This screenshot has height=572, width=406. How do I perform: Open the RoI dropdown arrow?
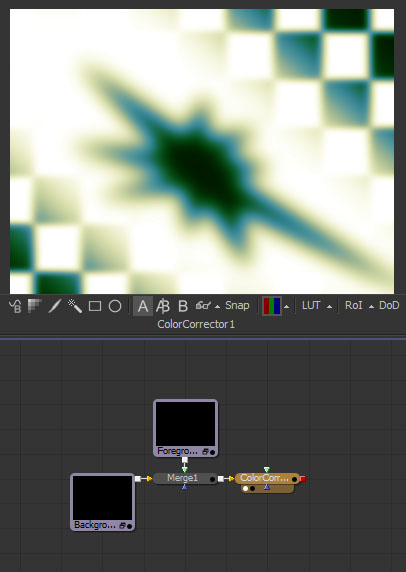[x=371, y=307]
